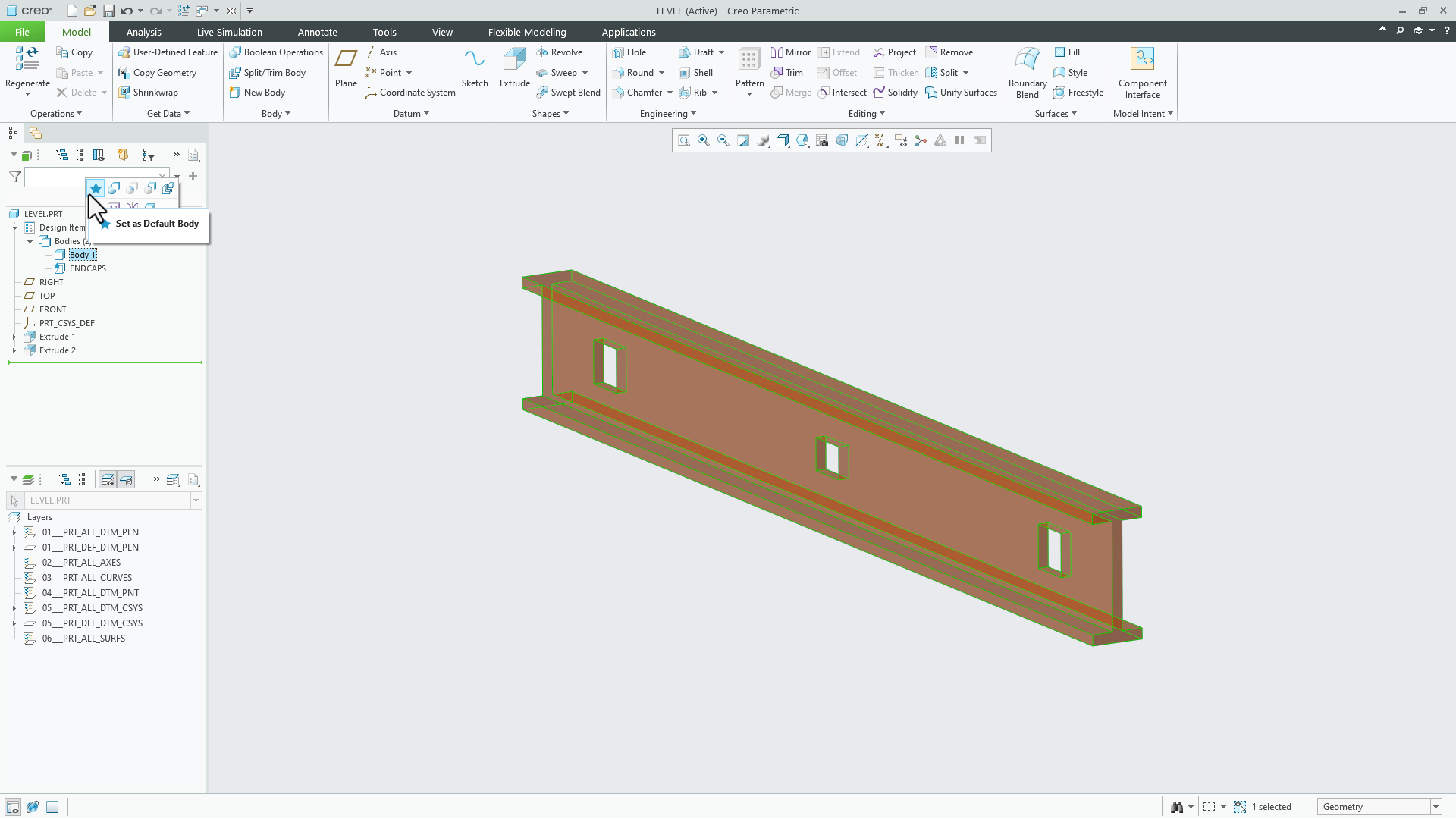Click the Extrude tool icon

(514, 59)
